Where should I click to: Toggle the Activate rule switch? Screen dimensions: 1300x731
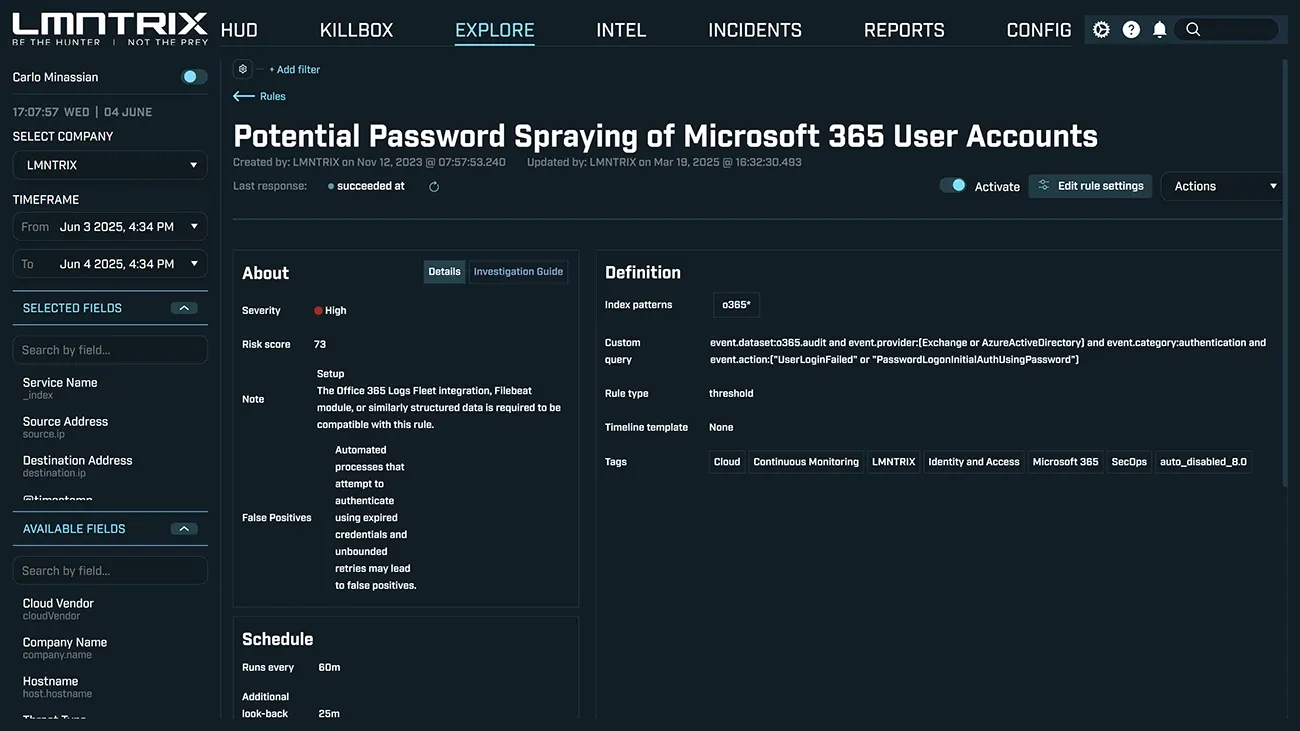[x=953, y=186]
